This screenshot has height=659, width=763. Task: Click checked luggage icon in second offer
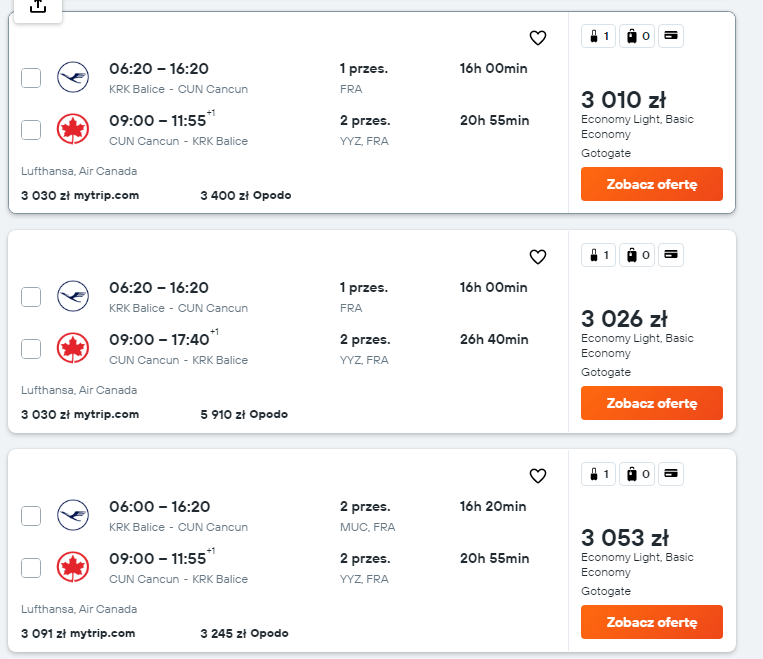point(637,255)
